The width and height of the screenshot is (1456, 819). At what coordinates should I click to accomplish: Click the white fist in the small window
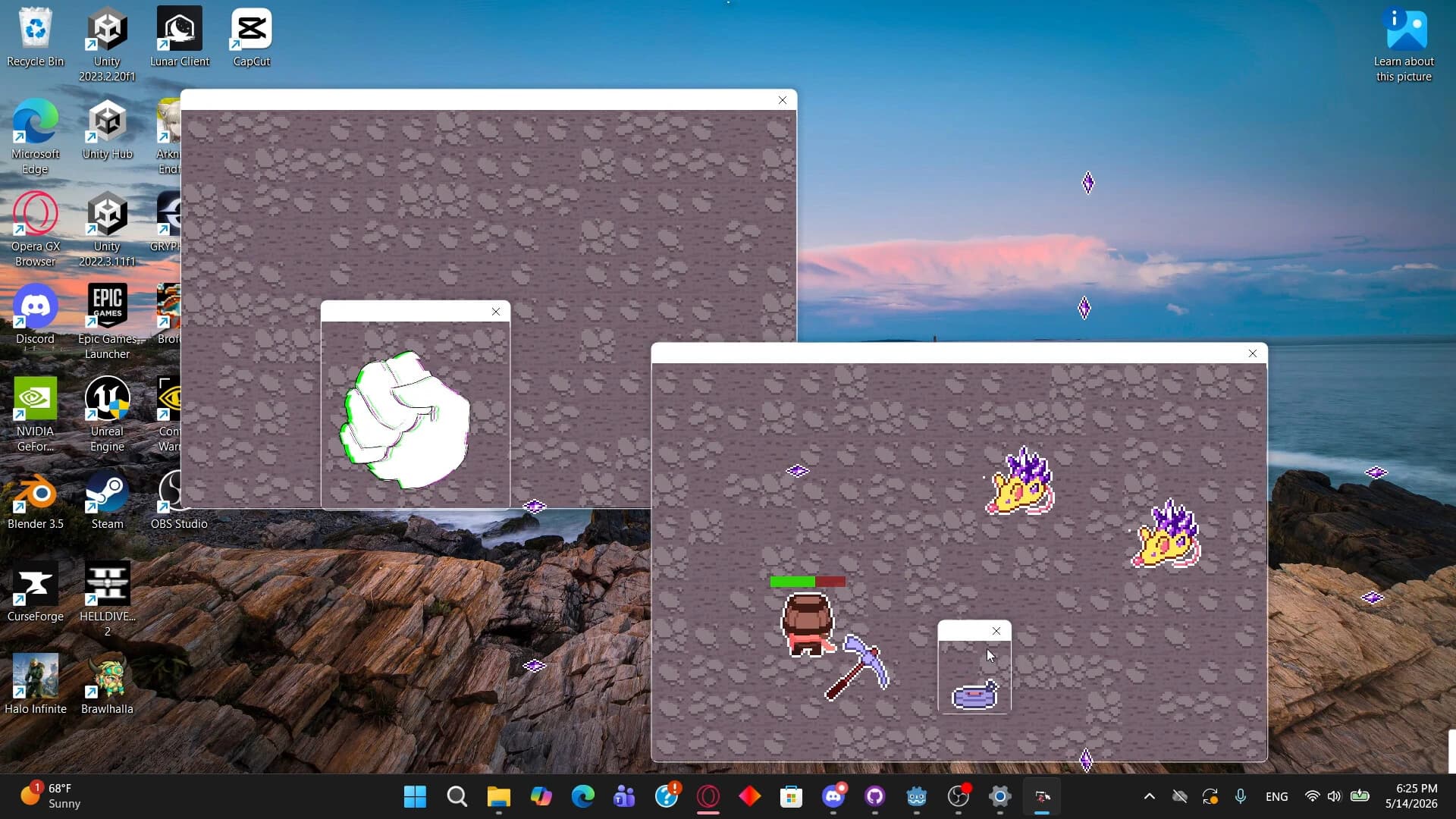(406, 419)
